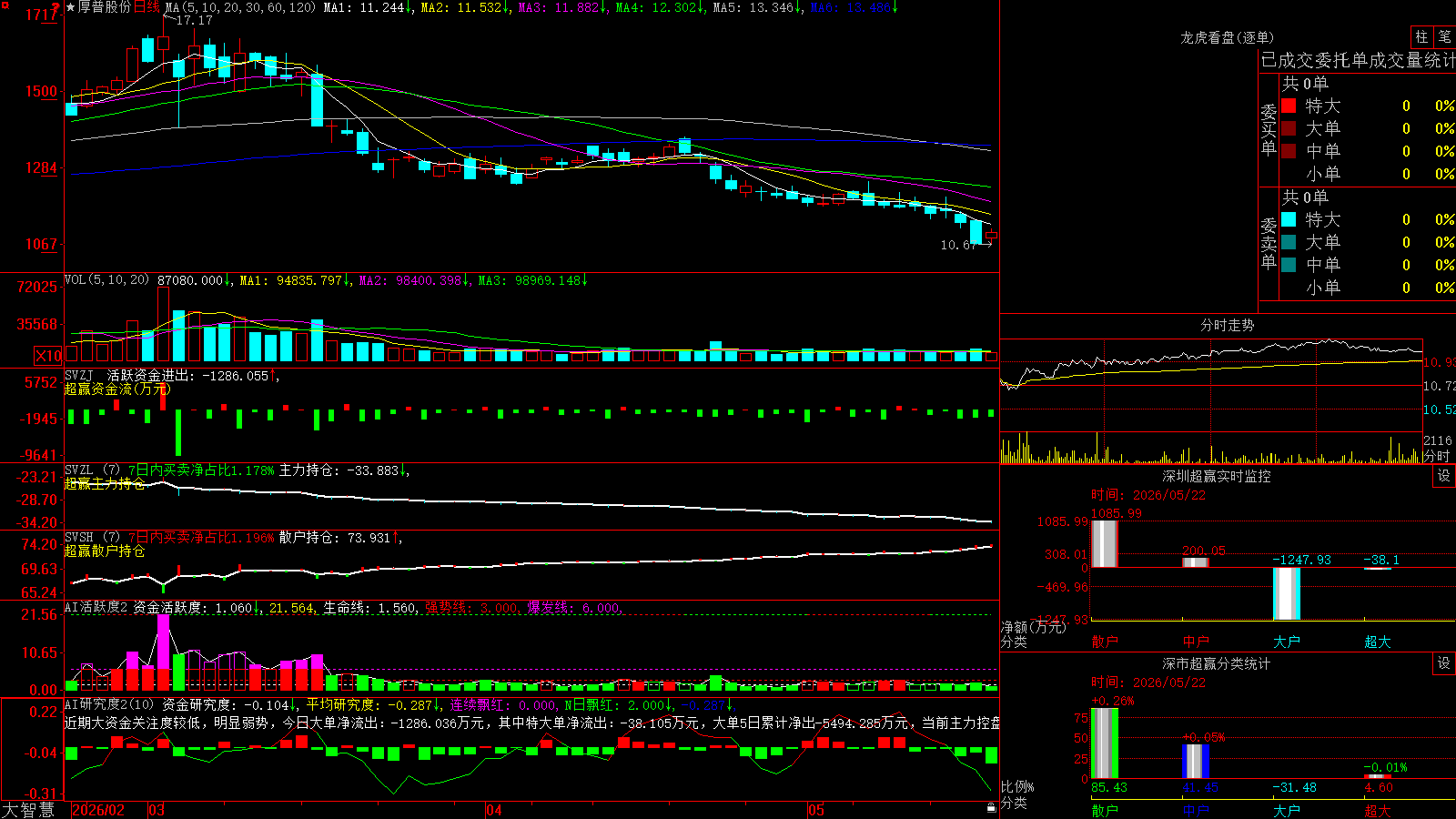Open 设 settings for 深市超赢分类统计
This screenshot has height=819, width=1456.
tap(1444, 663)
